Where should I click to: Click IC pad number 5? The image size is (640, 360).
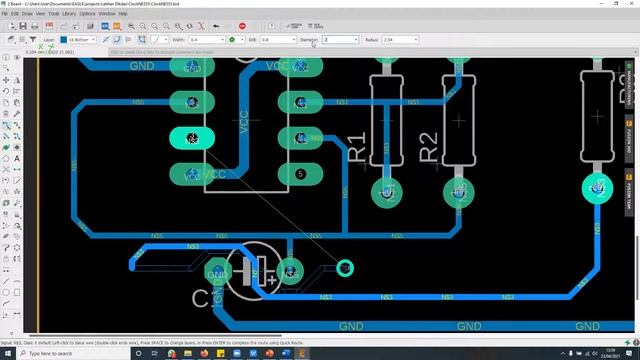[300, 174]
